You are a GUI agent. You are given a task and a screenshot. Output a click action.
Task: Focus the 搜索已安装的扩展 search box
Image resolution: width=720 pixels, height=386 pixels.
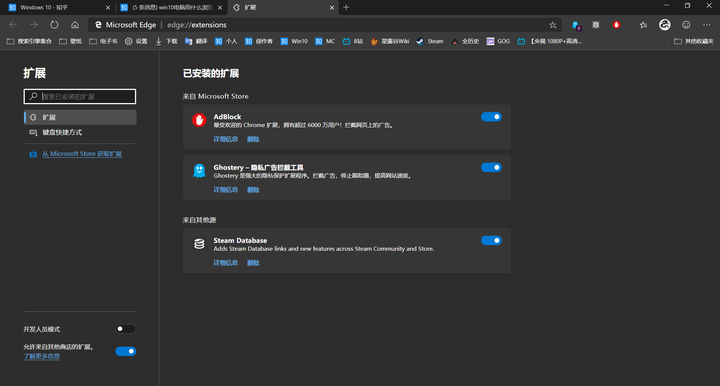[x=80, y=96]
